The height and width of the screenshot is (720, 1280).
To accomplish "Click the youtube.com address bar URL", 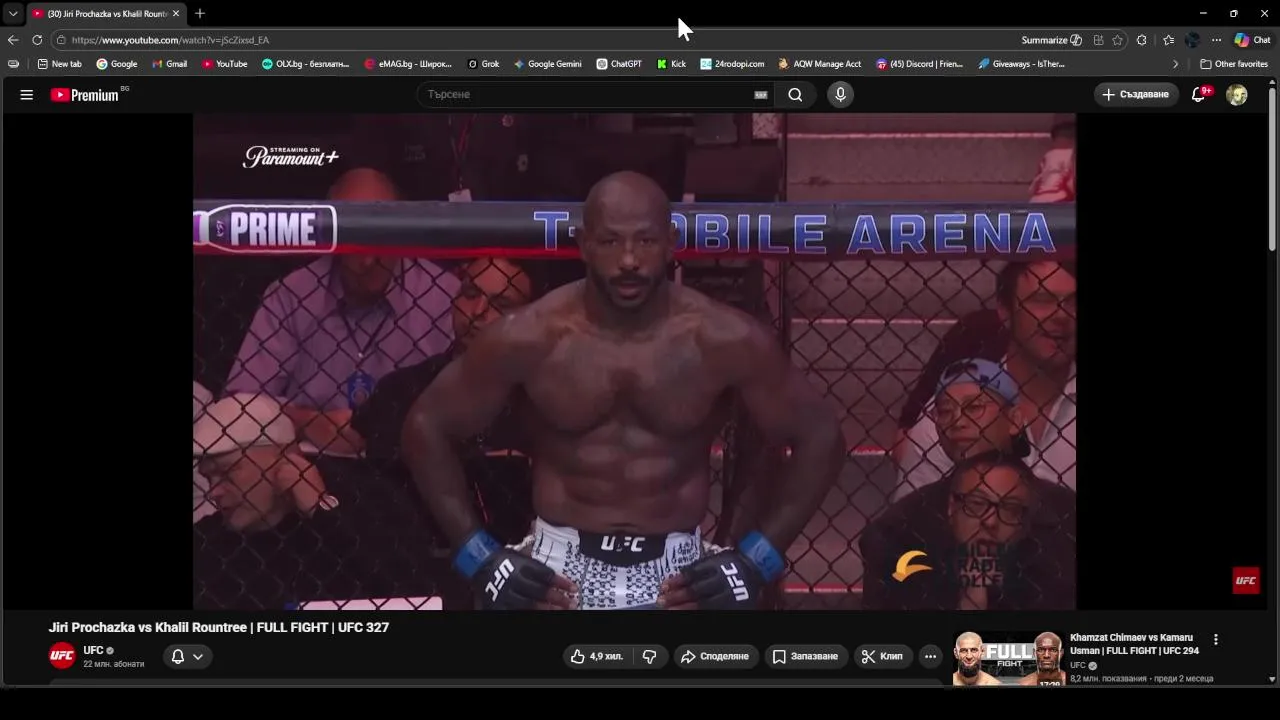I will [170, 40].
